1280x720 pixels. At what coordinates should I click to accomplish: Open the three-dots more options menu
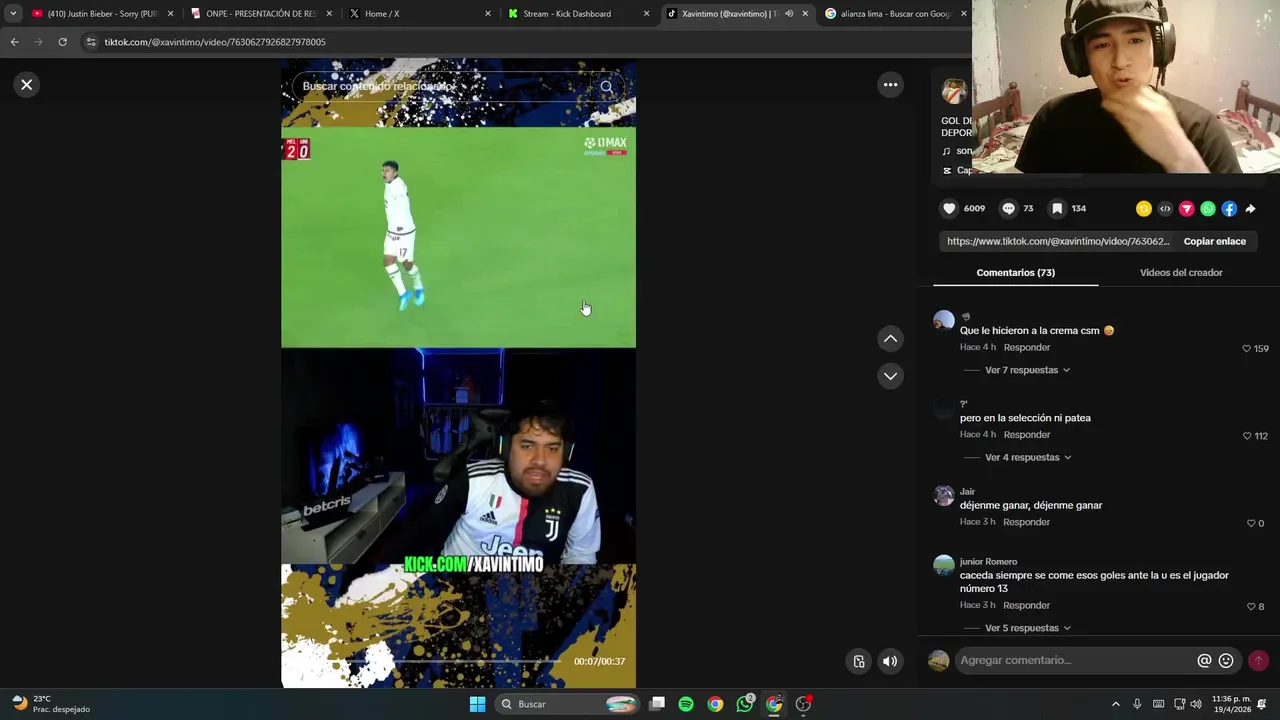(890, 85)
